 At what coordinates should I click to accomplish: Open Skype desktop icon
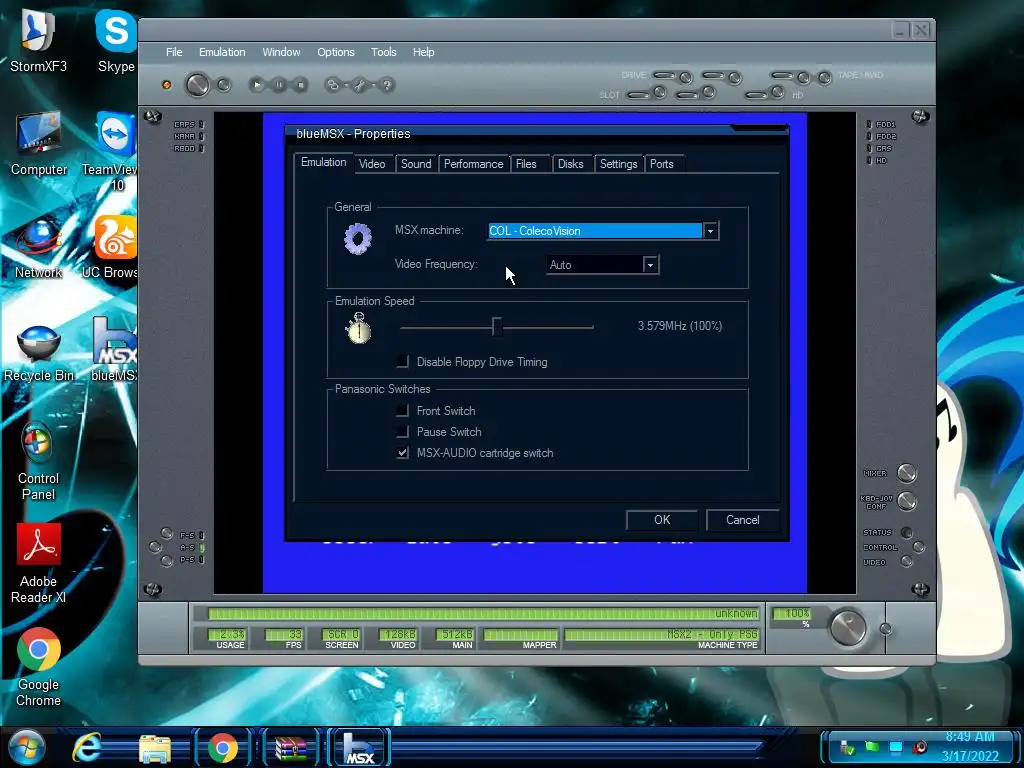pos(116,40)
